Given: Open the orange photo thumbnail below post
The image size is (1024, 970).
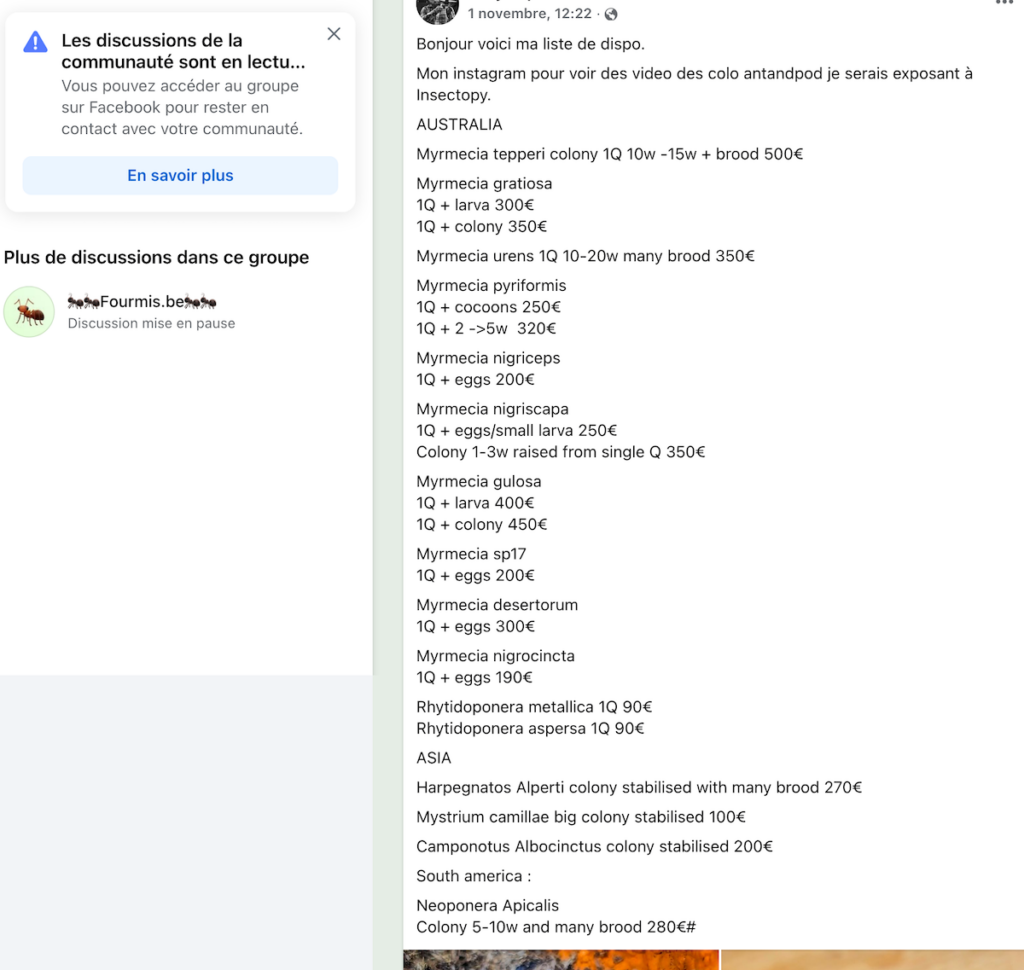Looking at the screenshot, I should click(x=561, y=959).
